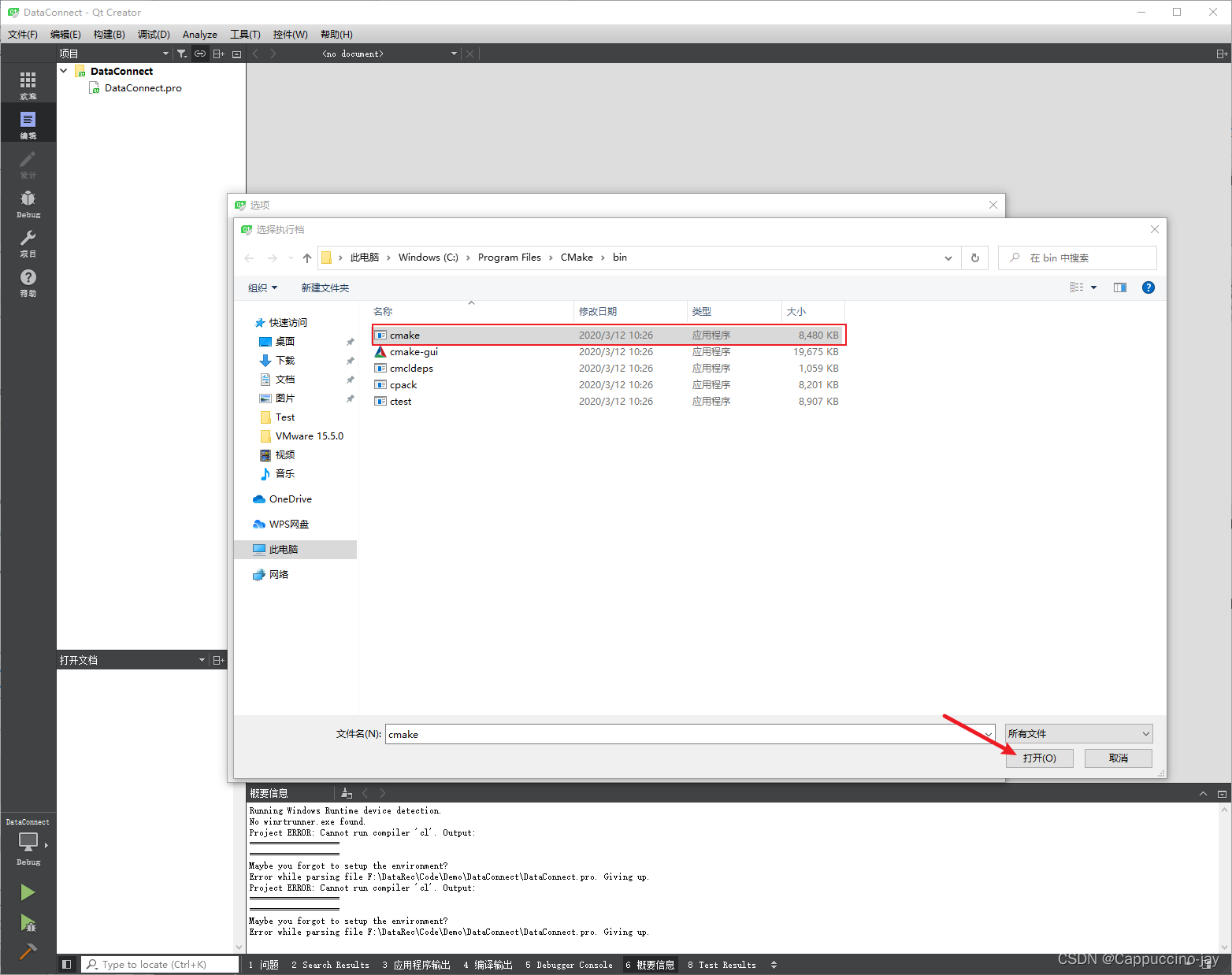Open the view options dropdown arrow
The image size is (1232, 975).
point(1093,287)
